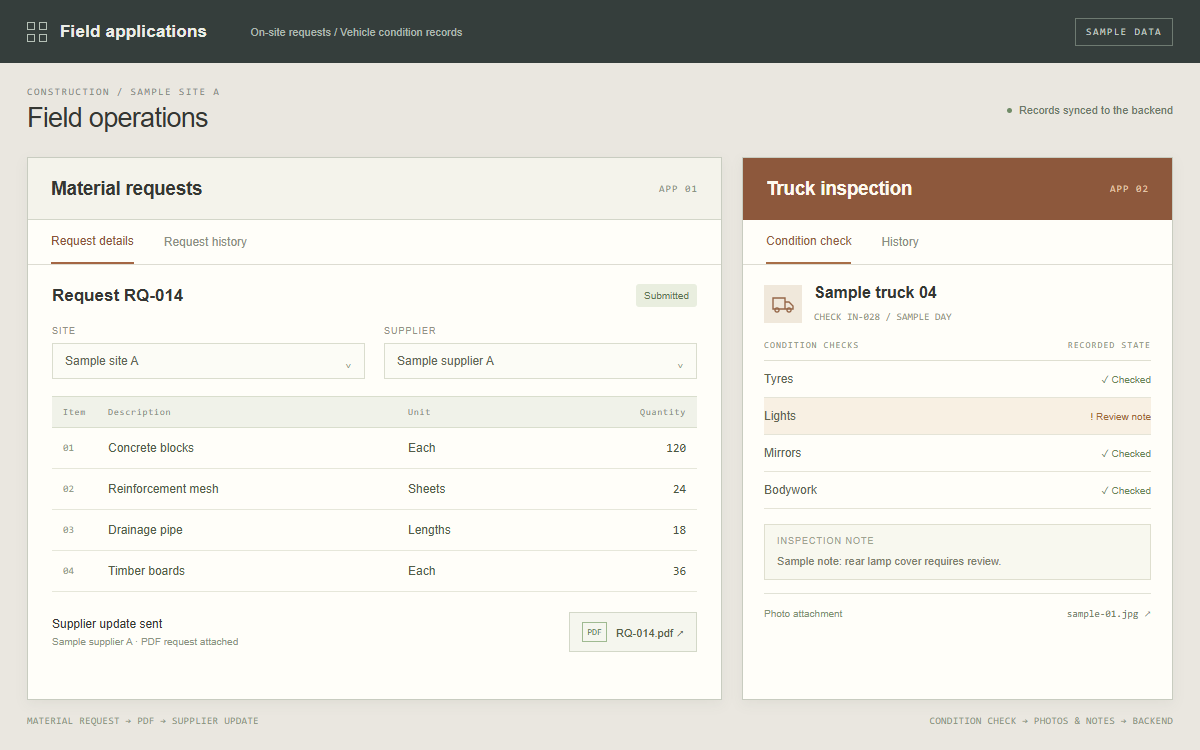Image resolution: width=1200 pixels, height=750 pixels.
Task: Click the quantity 120 cell
Action: 676,448
